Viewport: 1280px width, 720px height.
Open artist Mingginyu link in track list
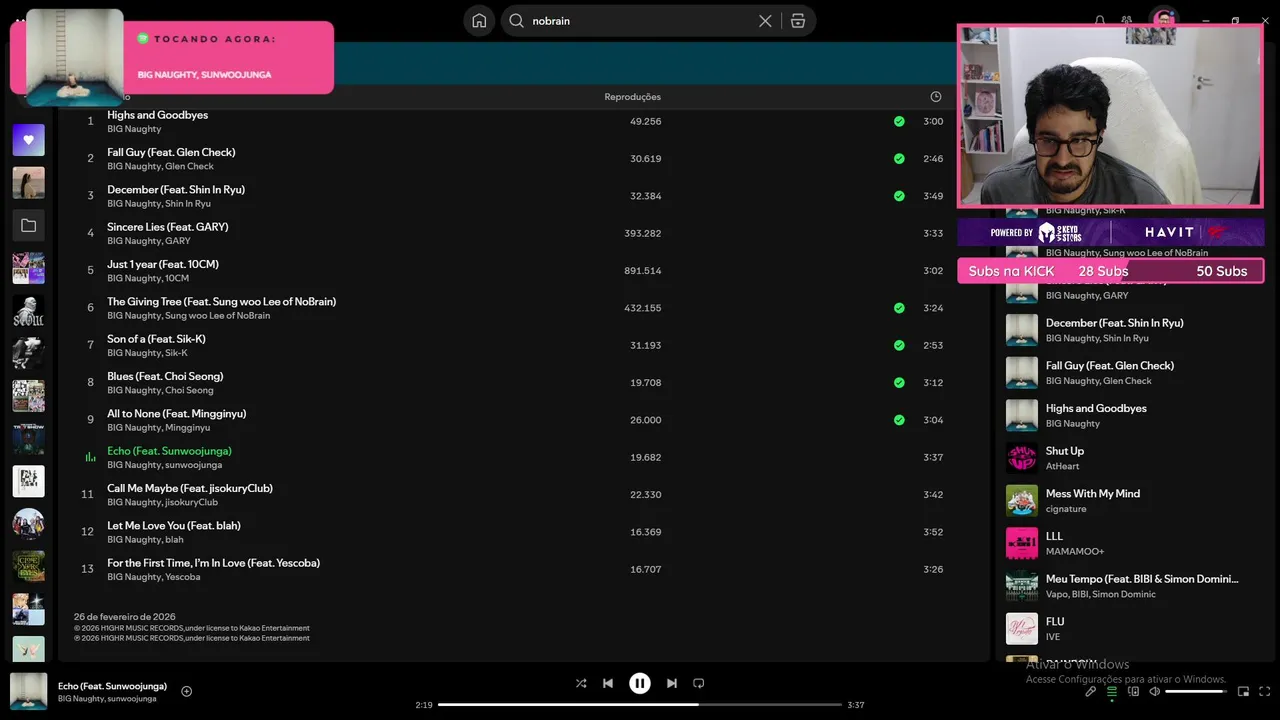tap(188, 428)
